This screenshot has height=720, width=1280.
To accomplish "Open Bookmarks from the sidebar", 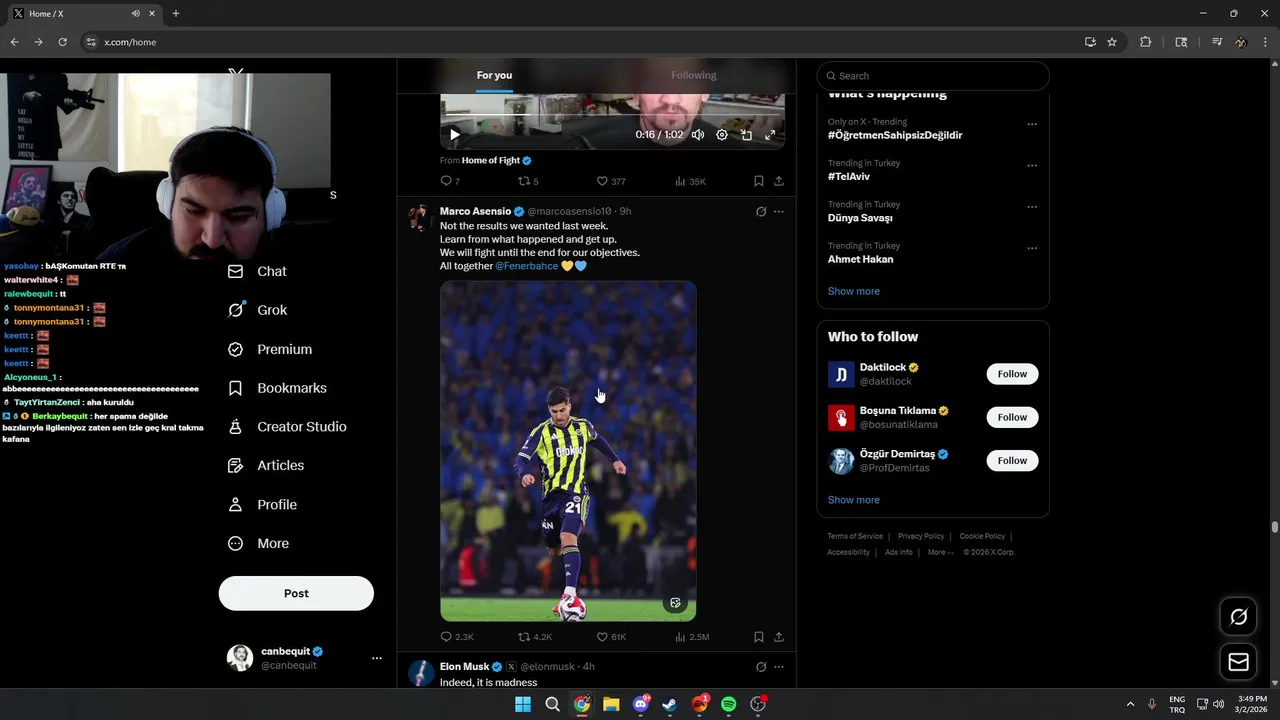I will pos(277,388).
